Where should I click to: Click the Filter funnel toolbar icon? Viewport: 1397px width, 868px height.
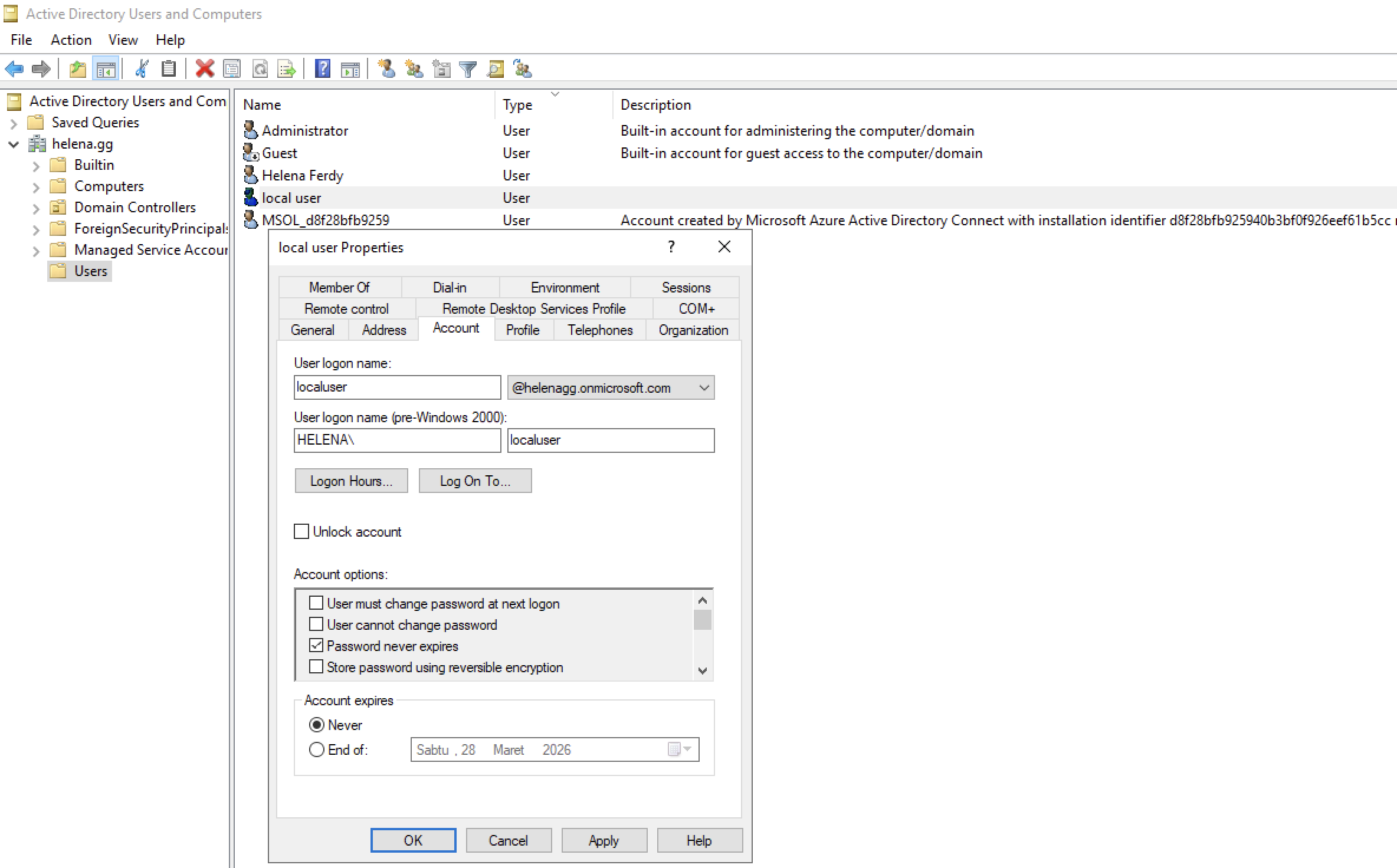tap(468, 69)
